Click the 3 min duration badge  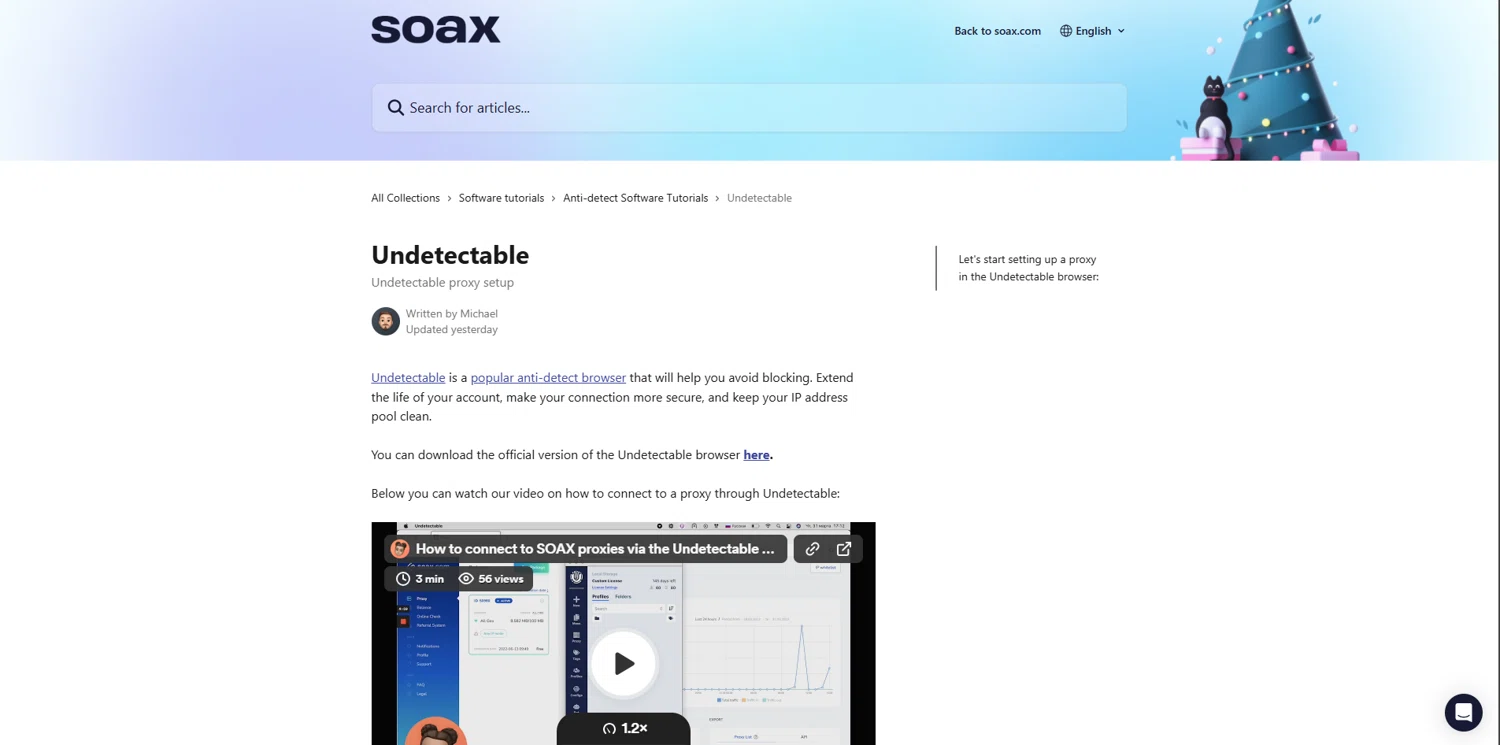coord(419,579)
